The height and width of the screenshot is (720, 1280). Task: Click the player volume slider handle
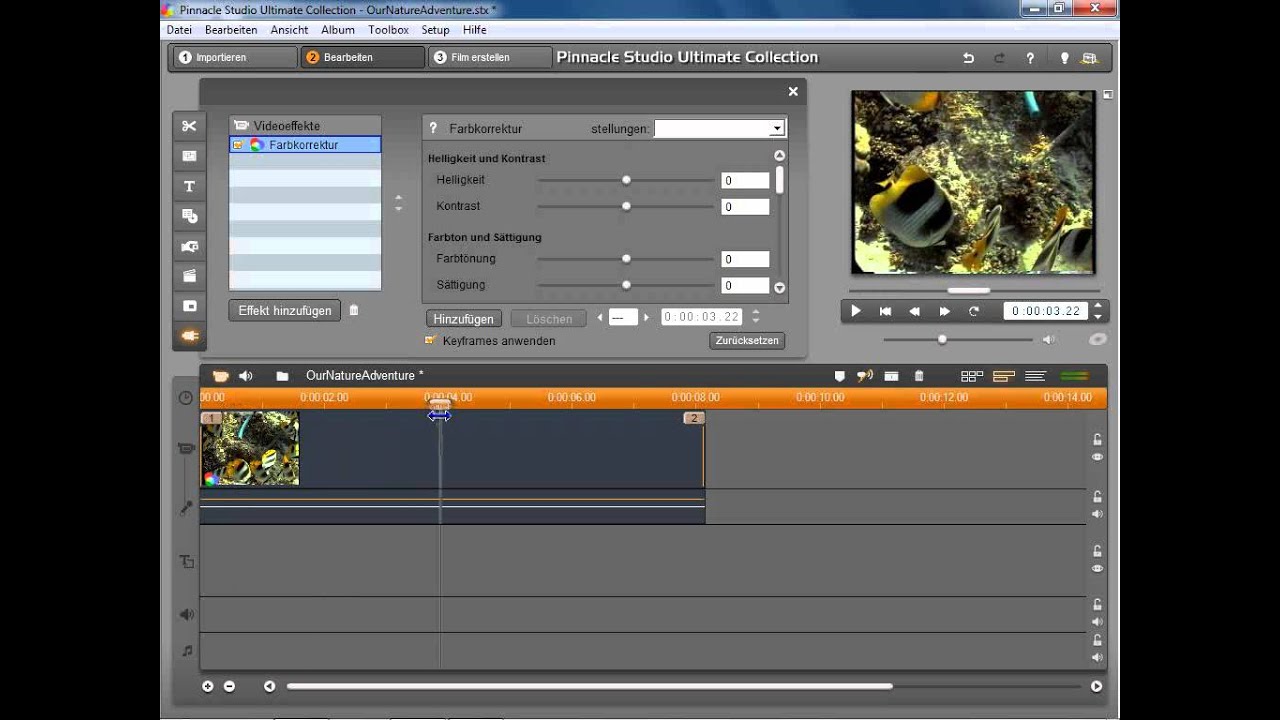942,340
